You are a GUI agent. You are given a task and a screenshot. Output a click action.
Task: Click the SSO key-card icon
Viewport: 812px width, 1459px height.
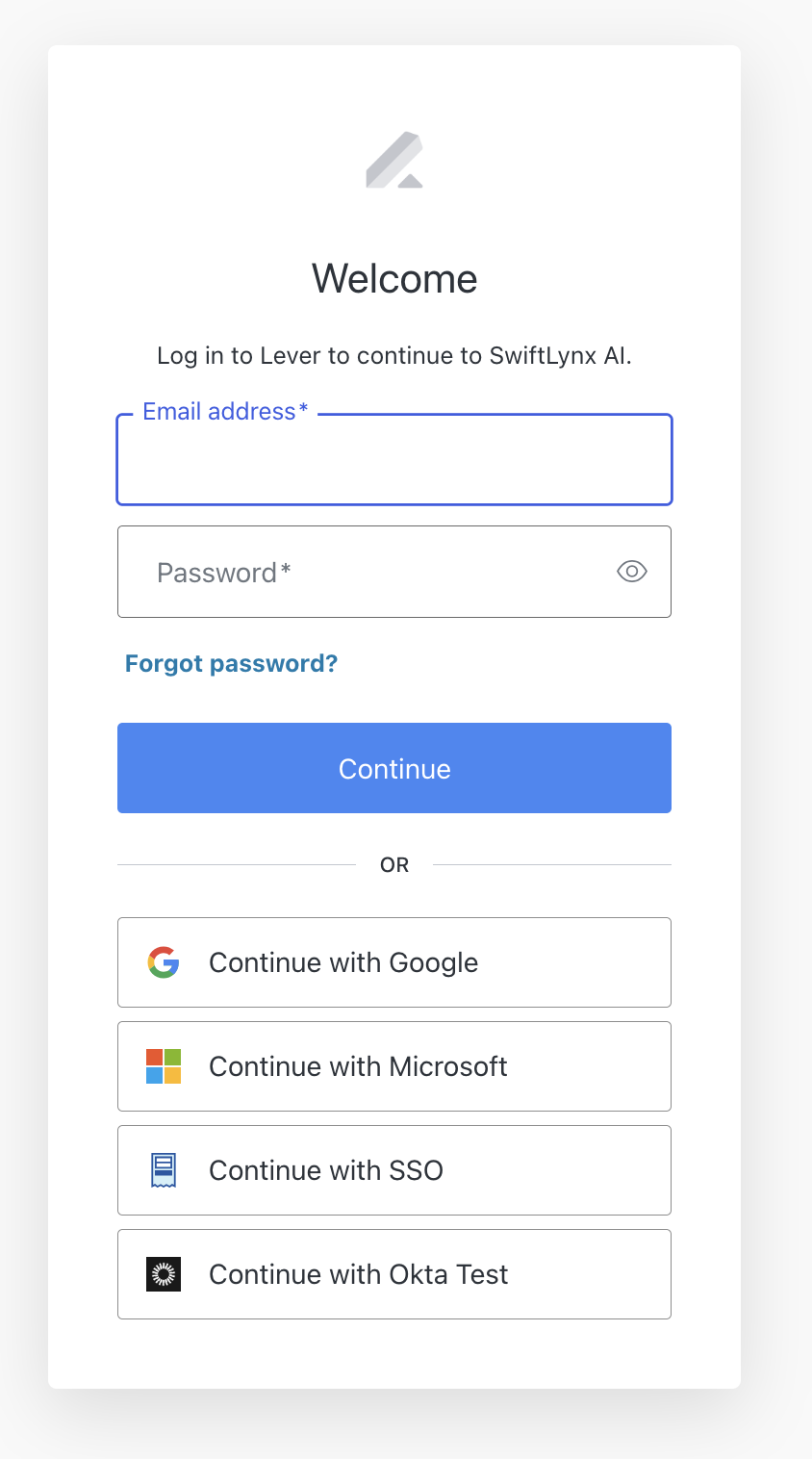pos(164,1169)
